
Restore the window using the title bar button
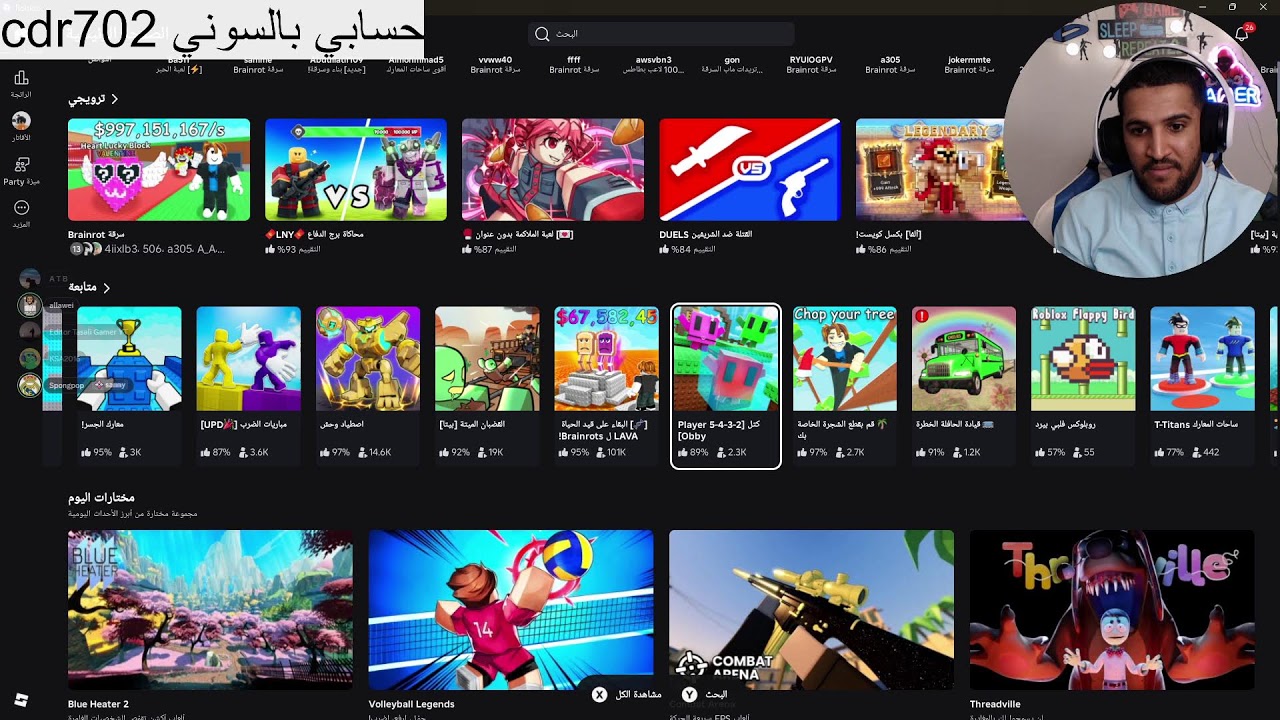tap(1232, 7)
